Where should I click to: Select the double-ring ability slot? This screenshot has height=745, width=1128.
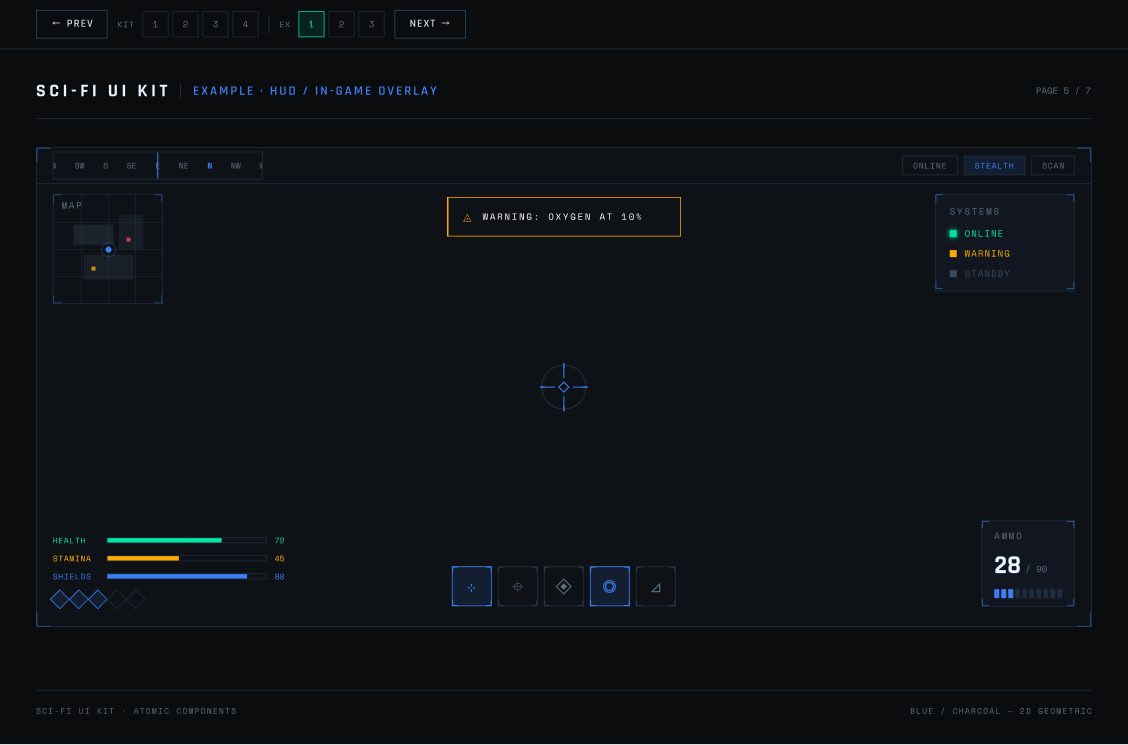pyautogui.click(x=610, y=586)
